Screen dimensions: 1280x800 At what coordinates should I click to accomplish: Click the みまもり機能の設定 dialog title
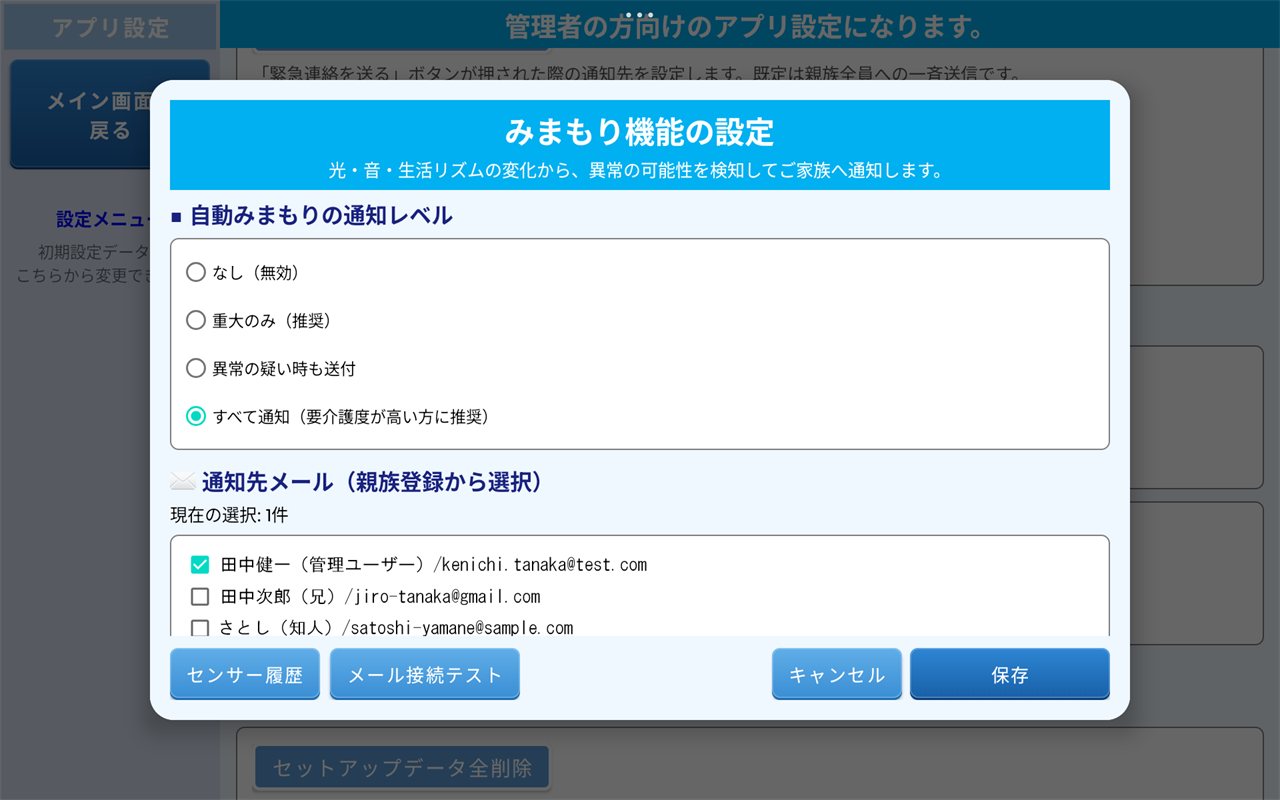[x=640, y=131]
